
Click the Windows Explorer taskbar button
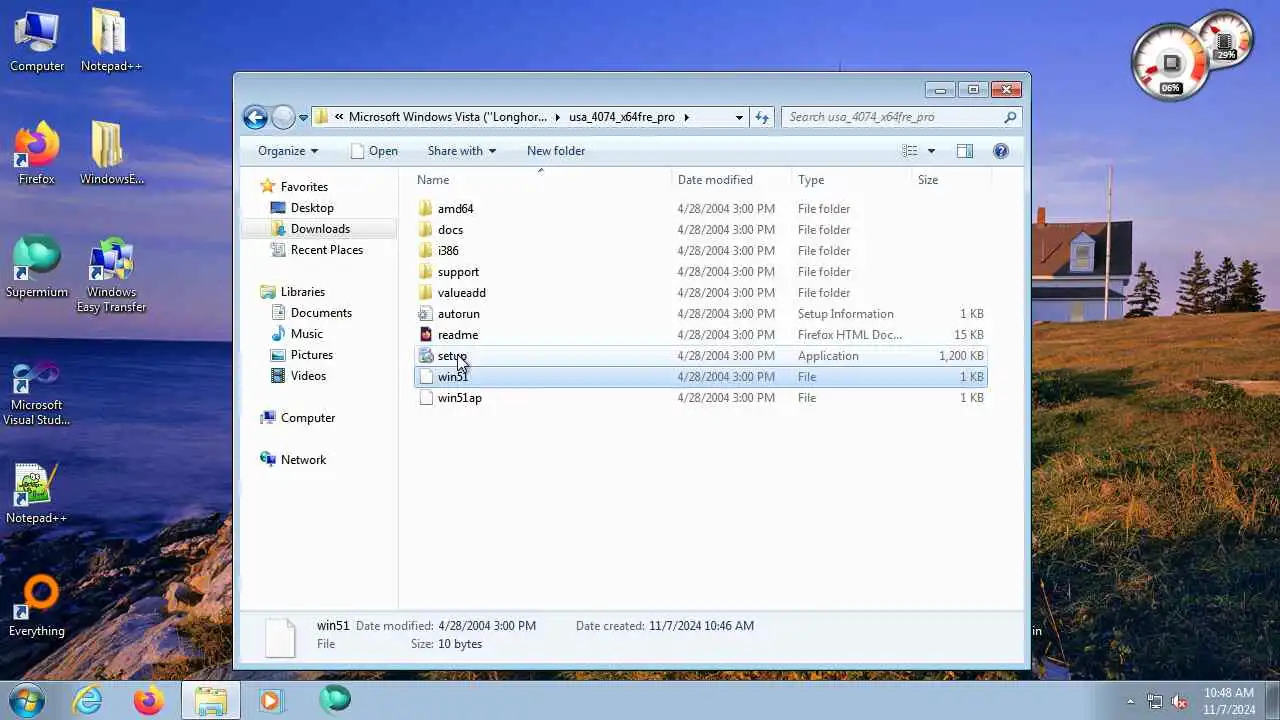210,700
